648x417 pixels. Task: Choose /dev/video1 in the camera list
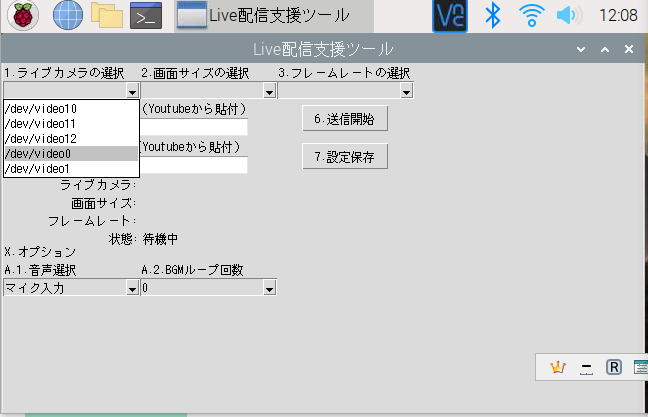[x=71, y=169]
